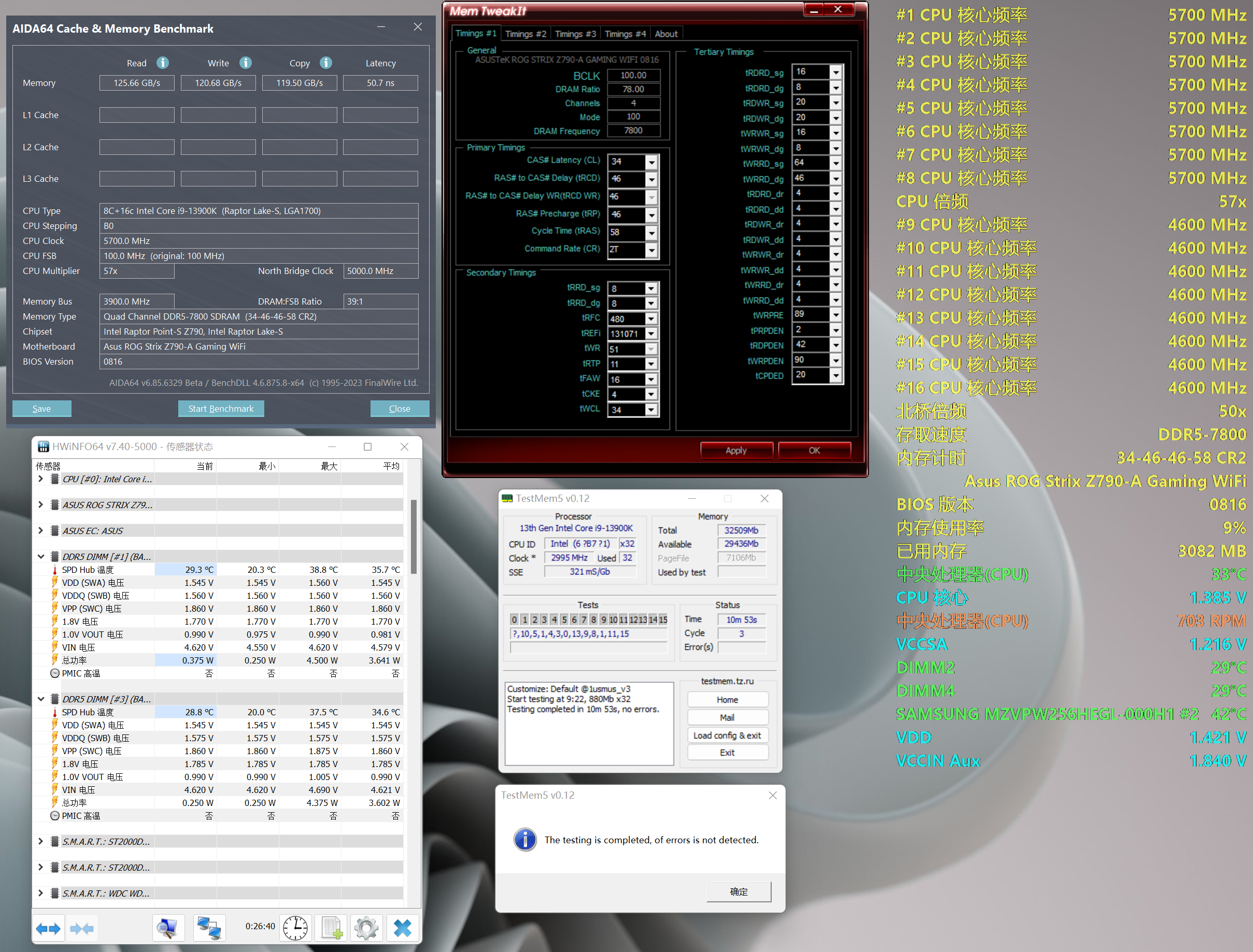
Task: Switch to Timings #4 tab
Action: click(625, 34)
